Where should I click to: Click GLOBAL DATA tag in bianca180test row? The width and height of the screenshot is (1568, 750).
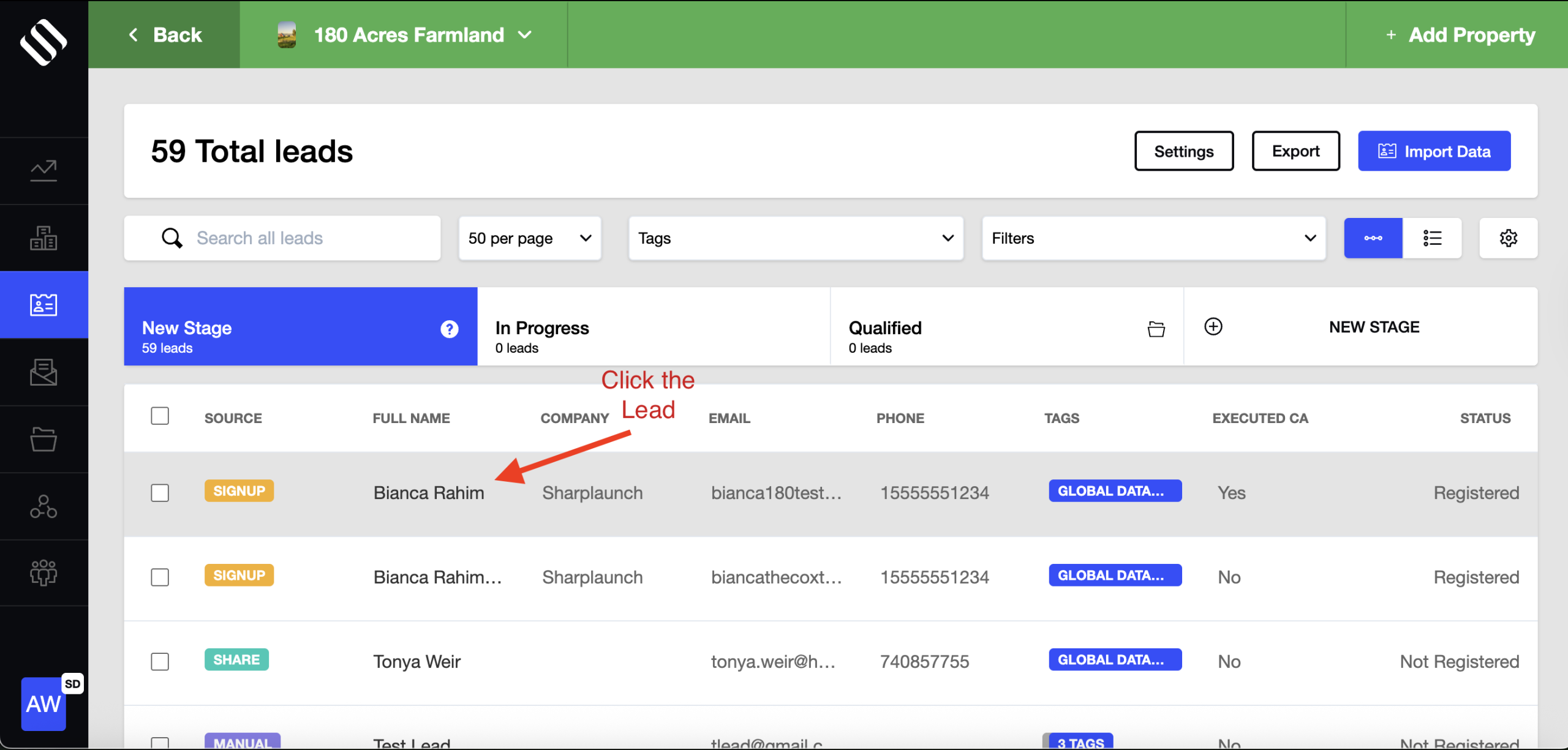(1115, 491)
